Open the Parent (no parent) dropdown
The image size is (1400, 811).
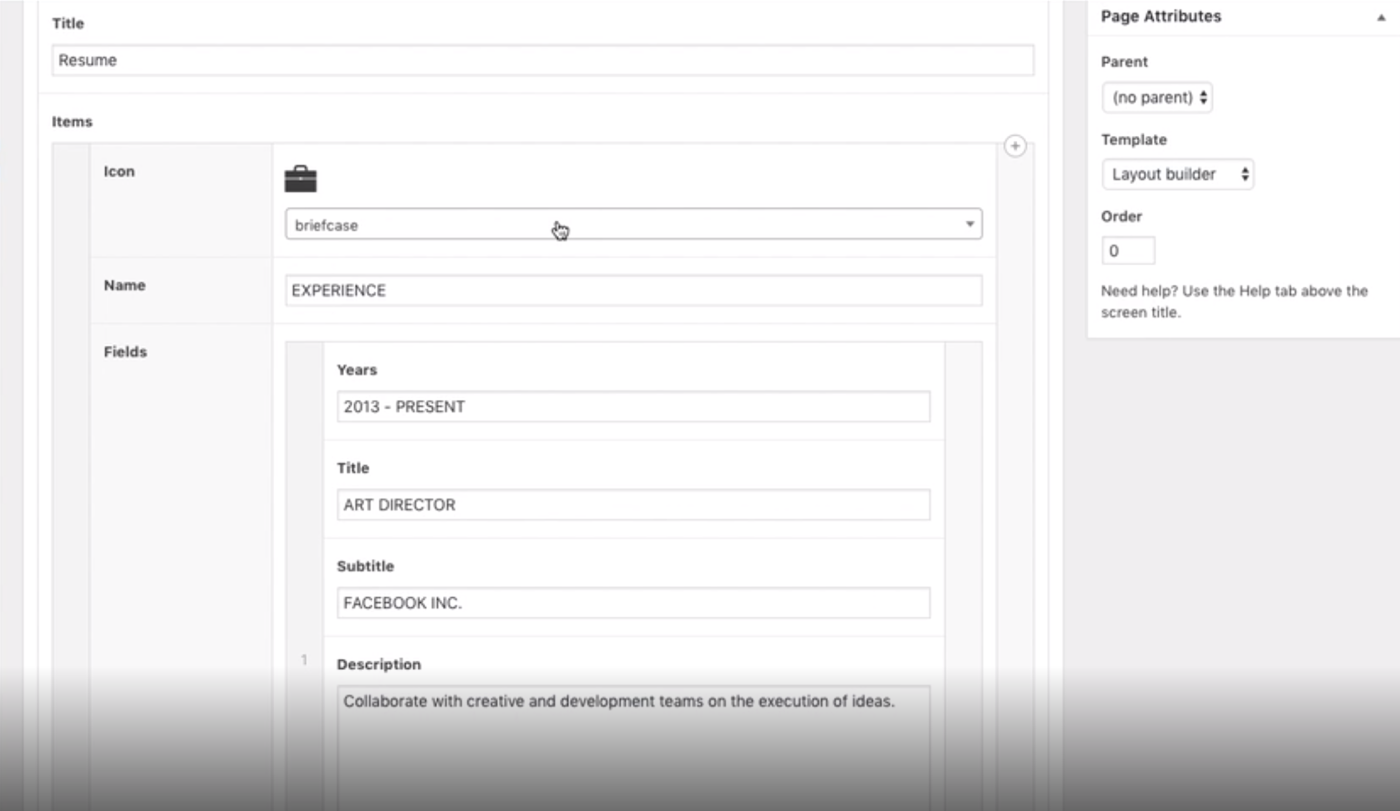(1157, 98)
